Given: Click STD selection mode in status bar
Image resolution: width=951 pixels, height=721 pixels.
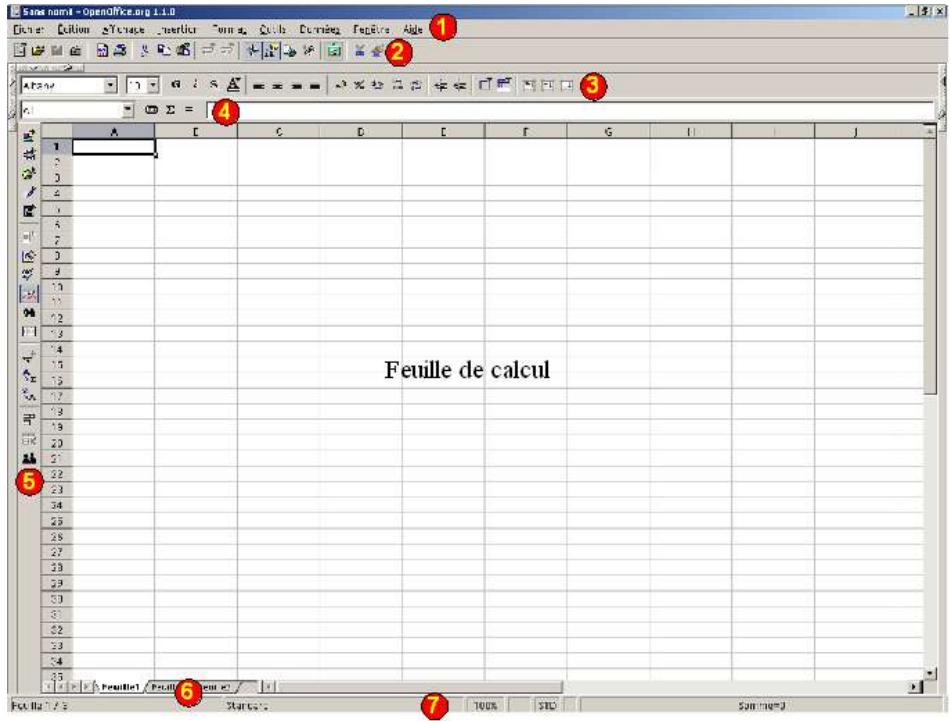Looking at the screenshot, I should click(547, 706).
